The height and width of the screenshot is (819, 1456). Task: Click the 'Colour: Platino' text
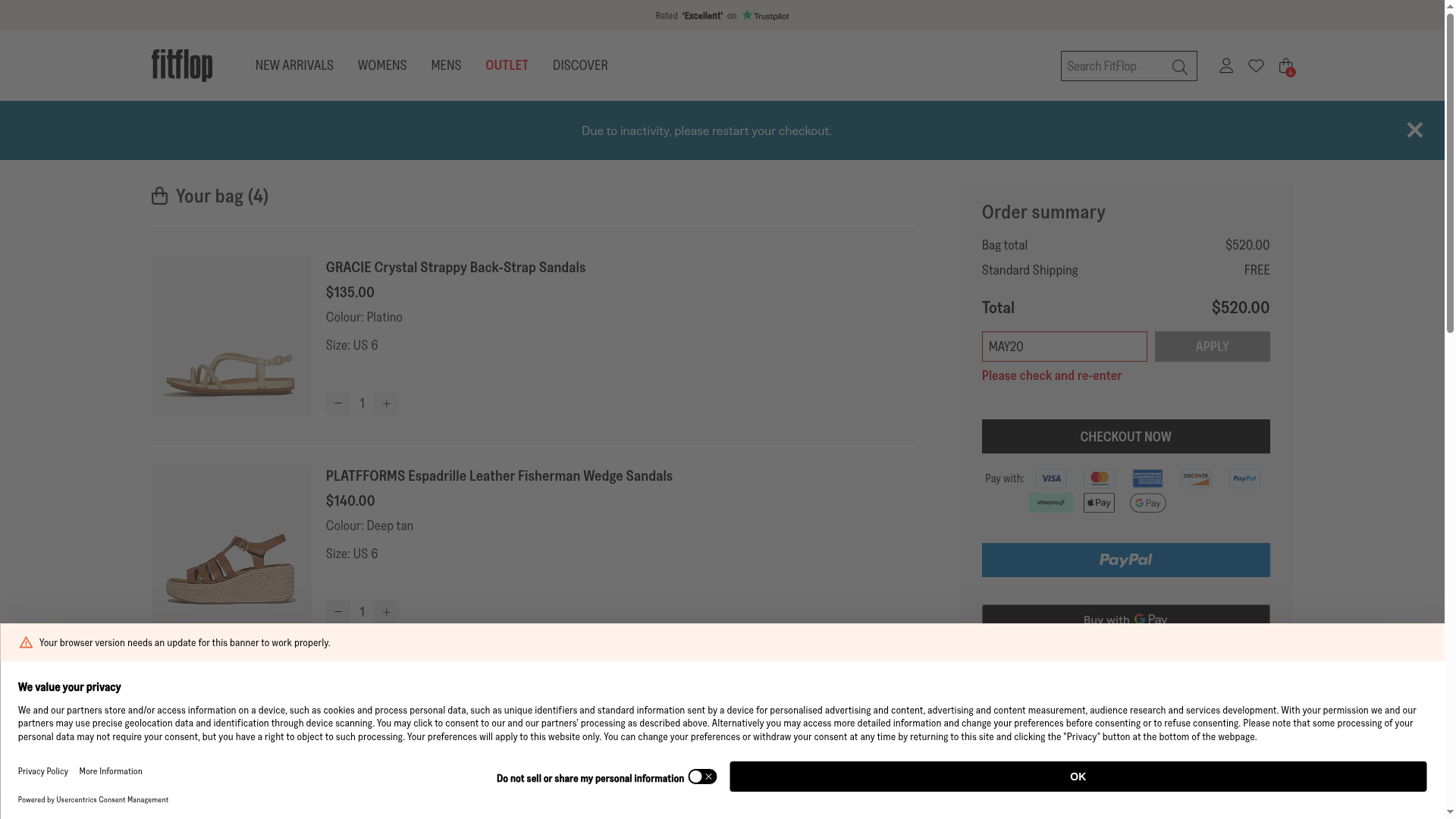[x=364, y=317]
